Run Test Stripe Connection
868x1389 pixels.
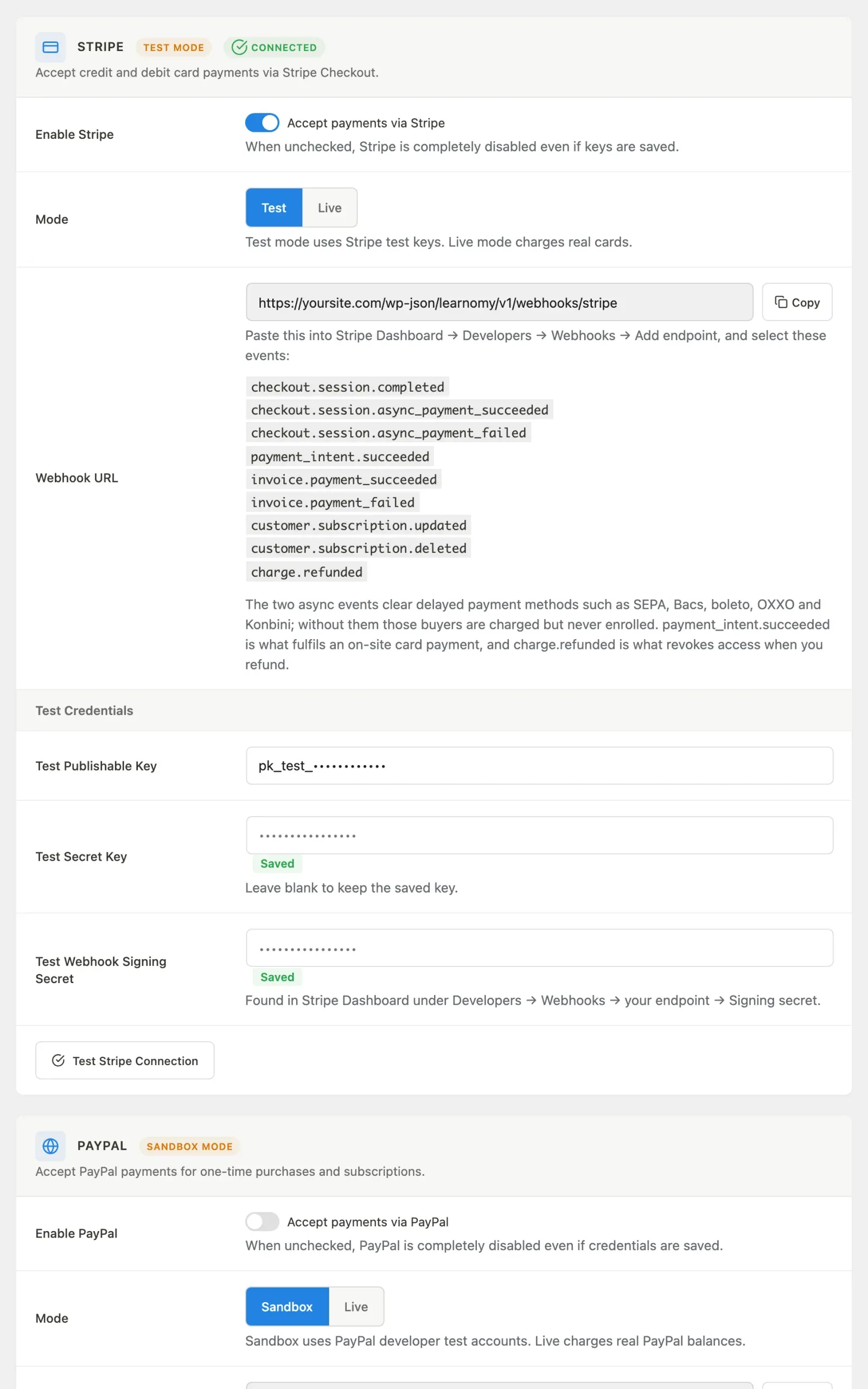pos(125,1060)
